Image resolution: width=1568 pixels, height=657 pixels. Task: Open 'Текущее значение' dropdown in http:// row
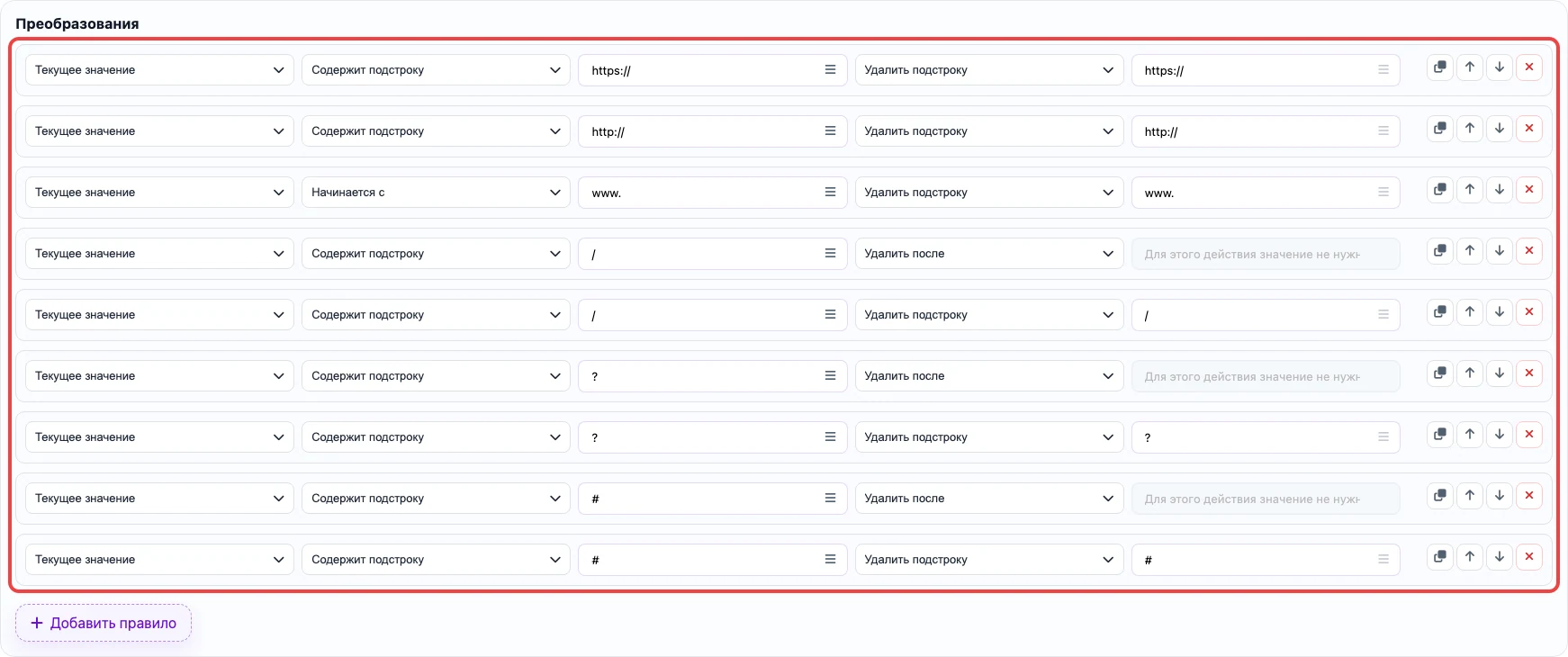(159, 131)
